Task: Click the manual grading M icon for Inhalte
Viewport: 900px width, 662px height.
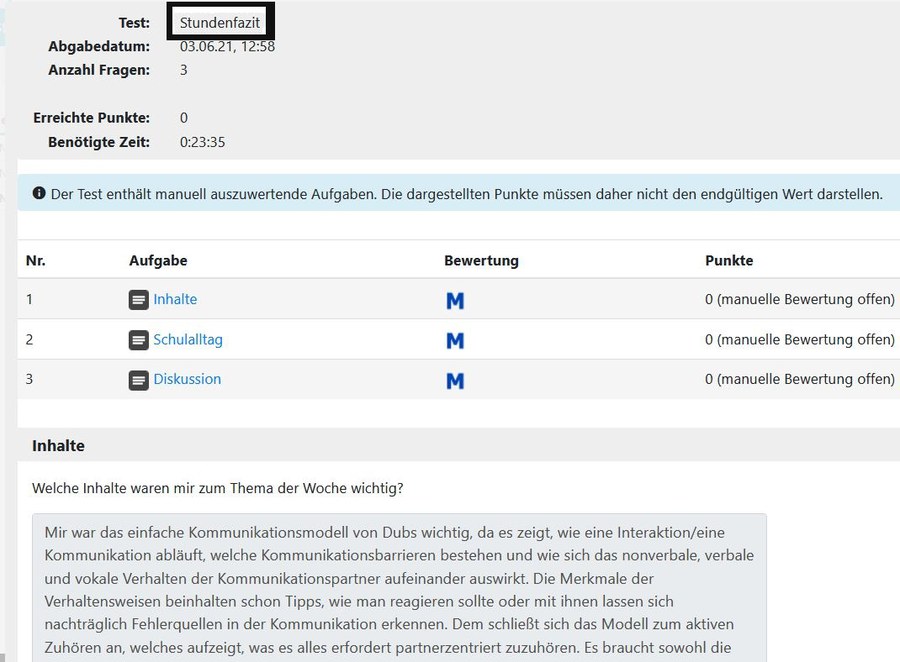Action: [455, 301]
